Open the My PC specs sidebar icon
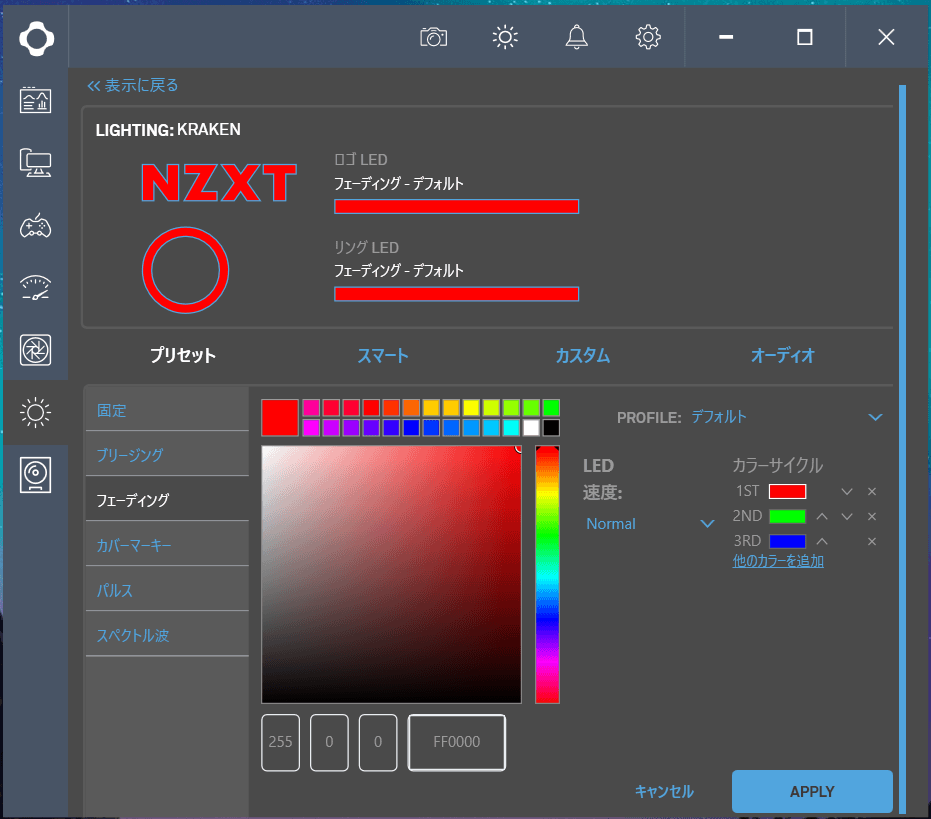Screen dimensions: 931x819 36,163
